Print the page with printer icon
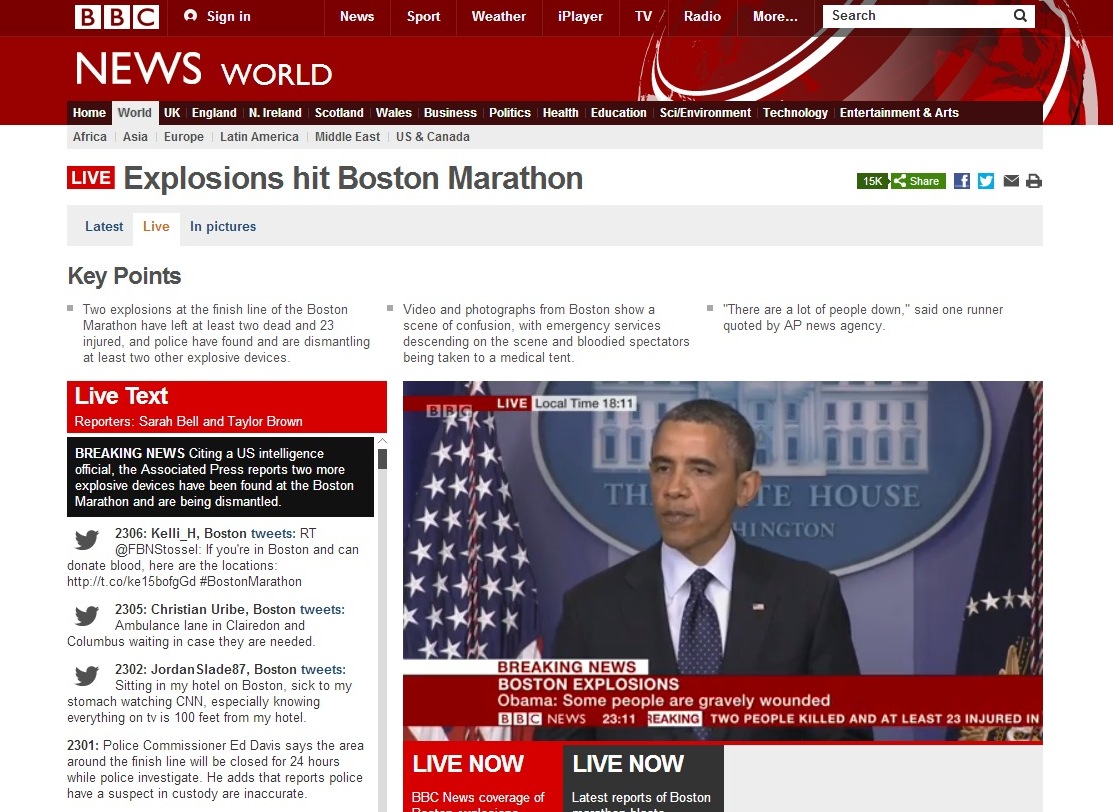 (x=1034, y=181)
